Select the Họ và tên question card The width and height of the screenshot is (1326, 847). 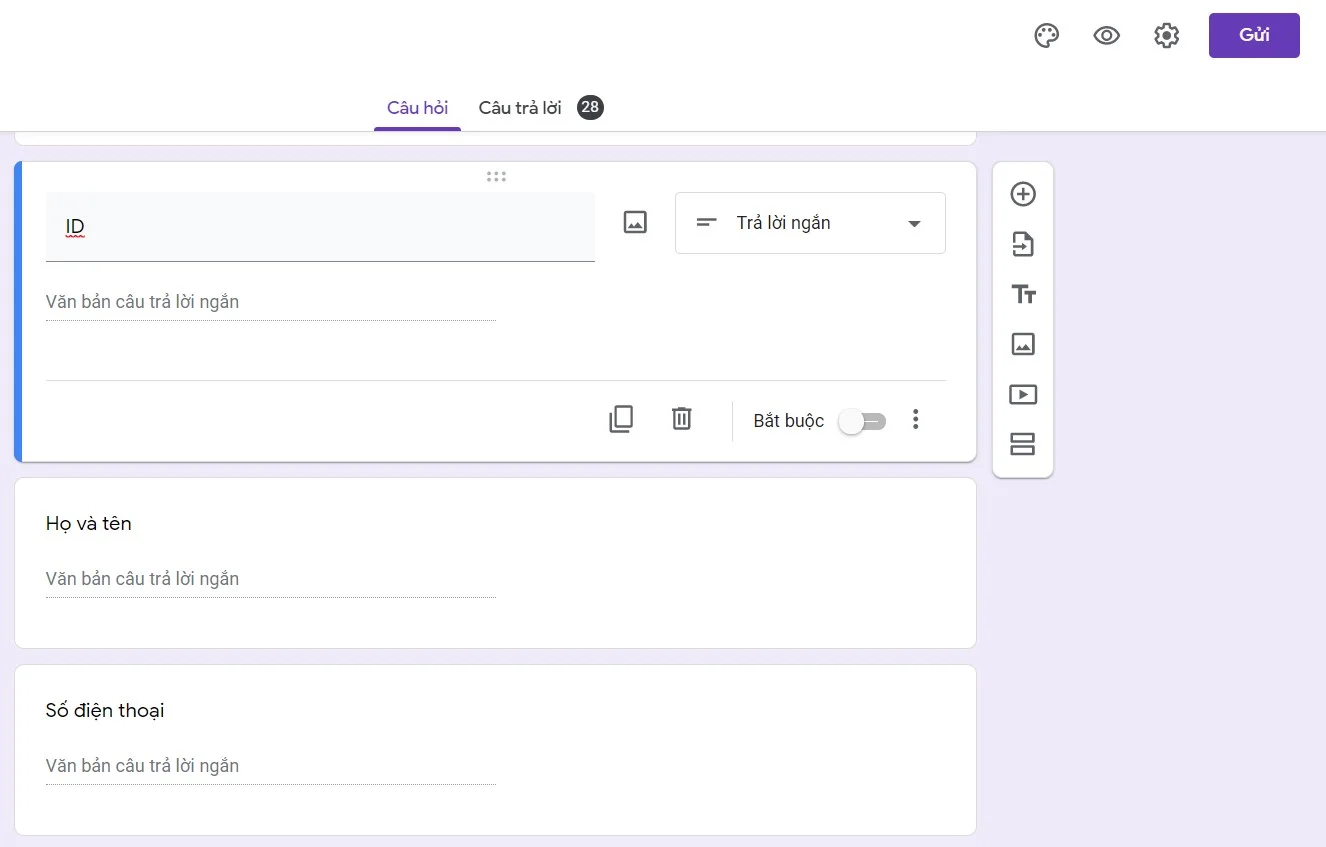pyautogui.click(x=495, y=563)
